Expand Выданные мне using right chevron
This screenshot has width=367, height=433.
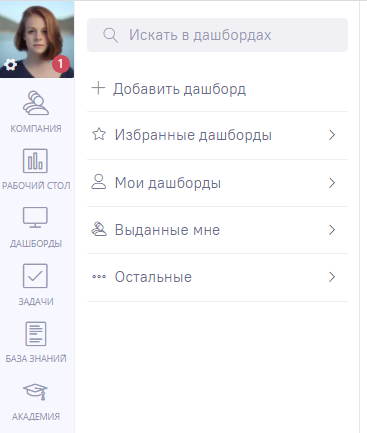(x=332, y=230)
